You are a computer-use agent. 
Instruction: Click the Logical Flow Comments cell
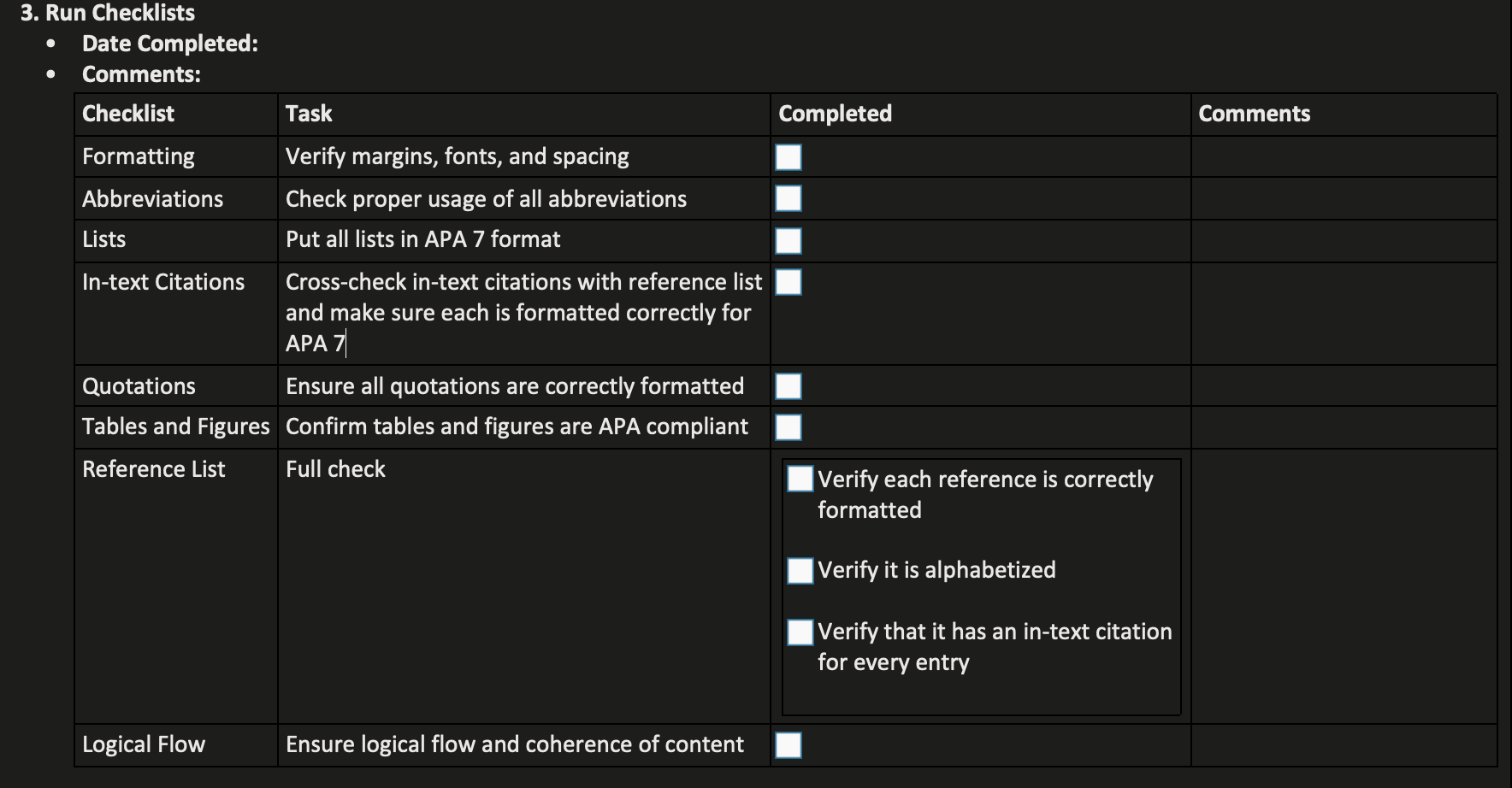pyautogui.click(x=1343, y=745)
